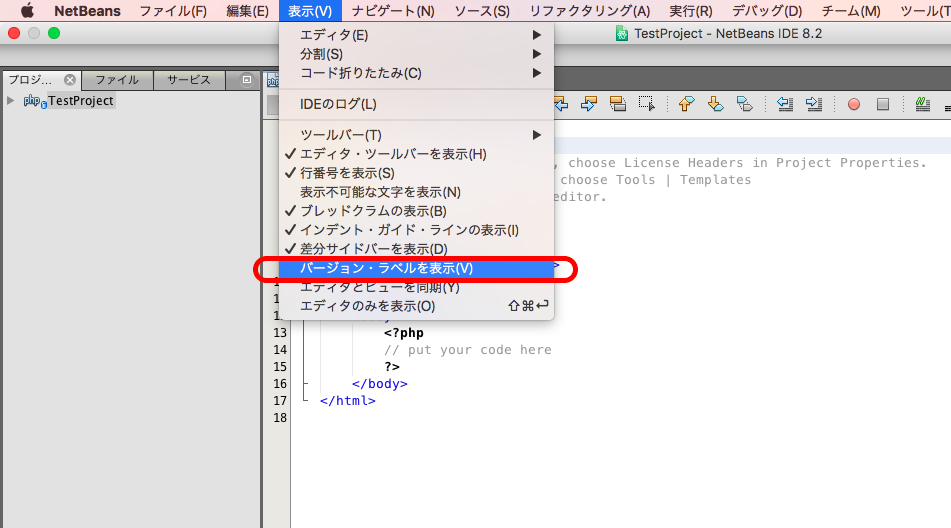Toggle エディタ・ツールバーを表示(H) option
Viewport: 951px width, 528px height.
point(417,154)
